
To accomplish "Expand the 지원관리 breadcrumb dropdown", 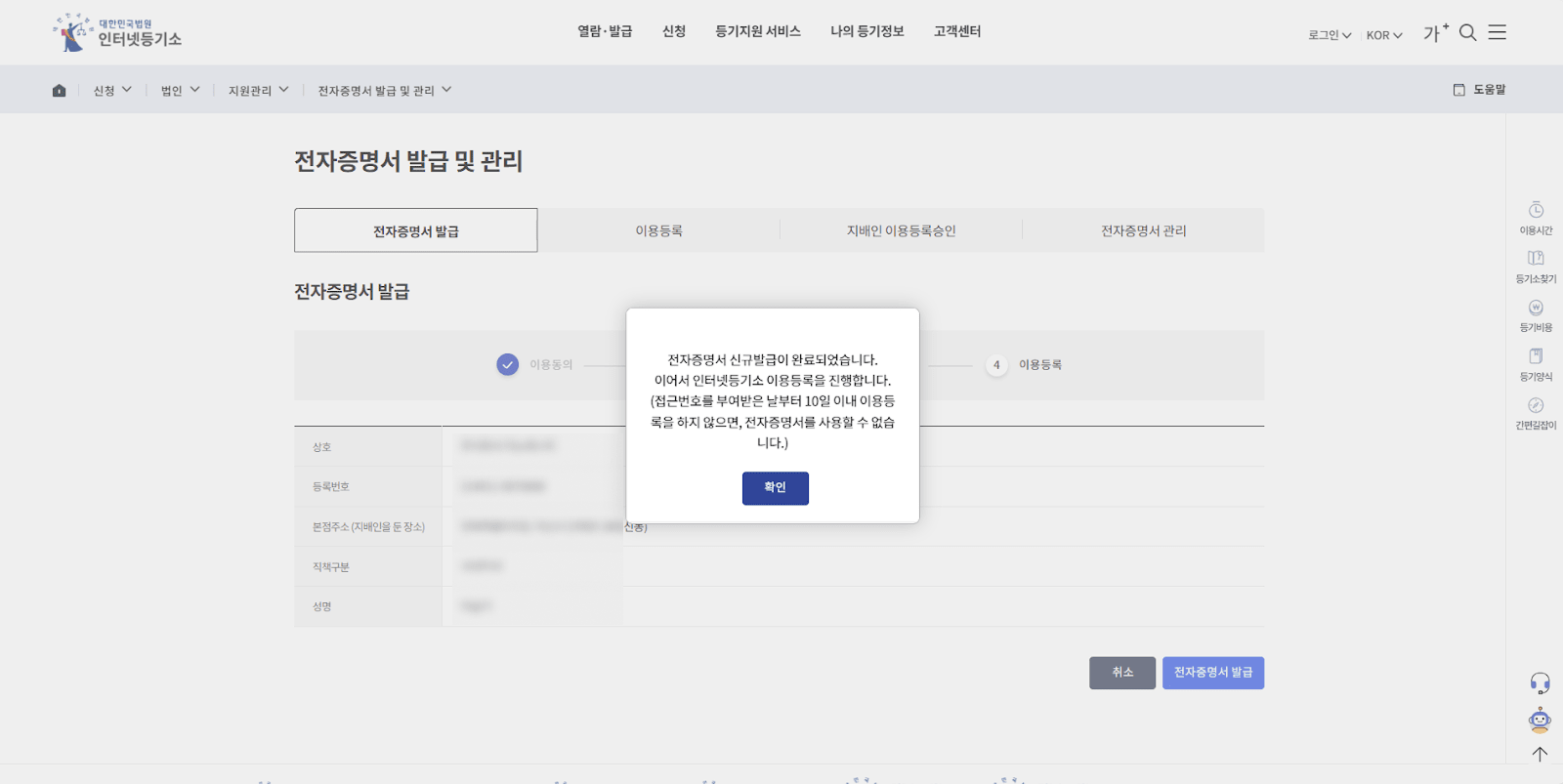I will click(259, 90).
